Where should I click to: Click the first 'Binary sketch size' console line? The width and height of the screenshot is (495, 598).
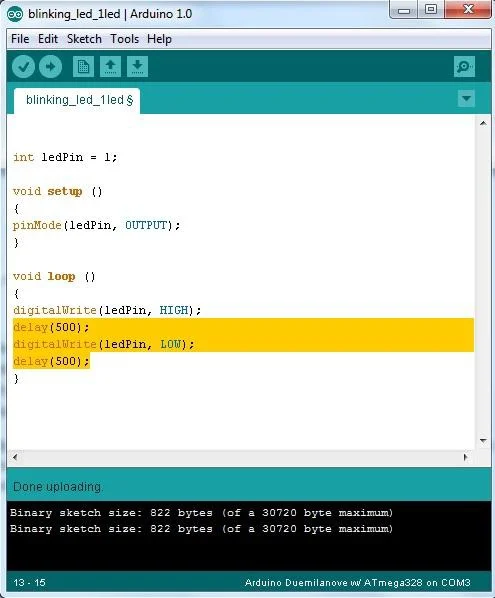coord(201,513)
